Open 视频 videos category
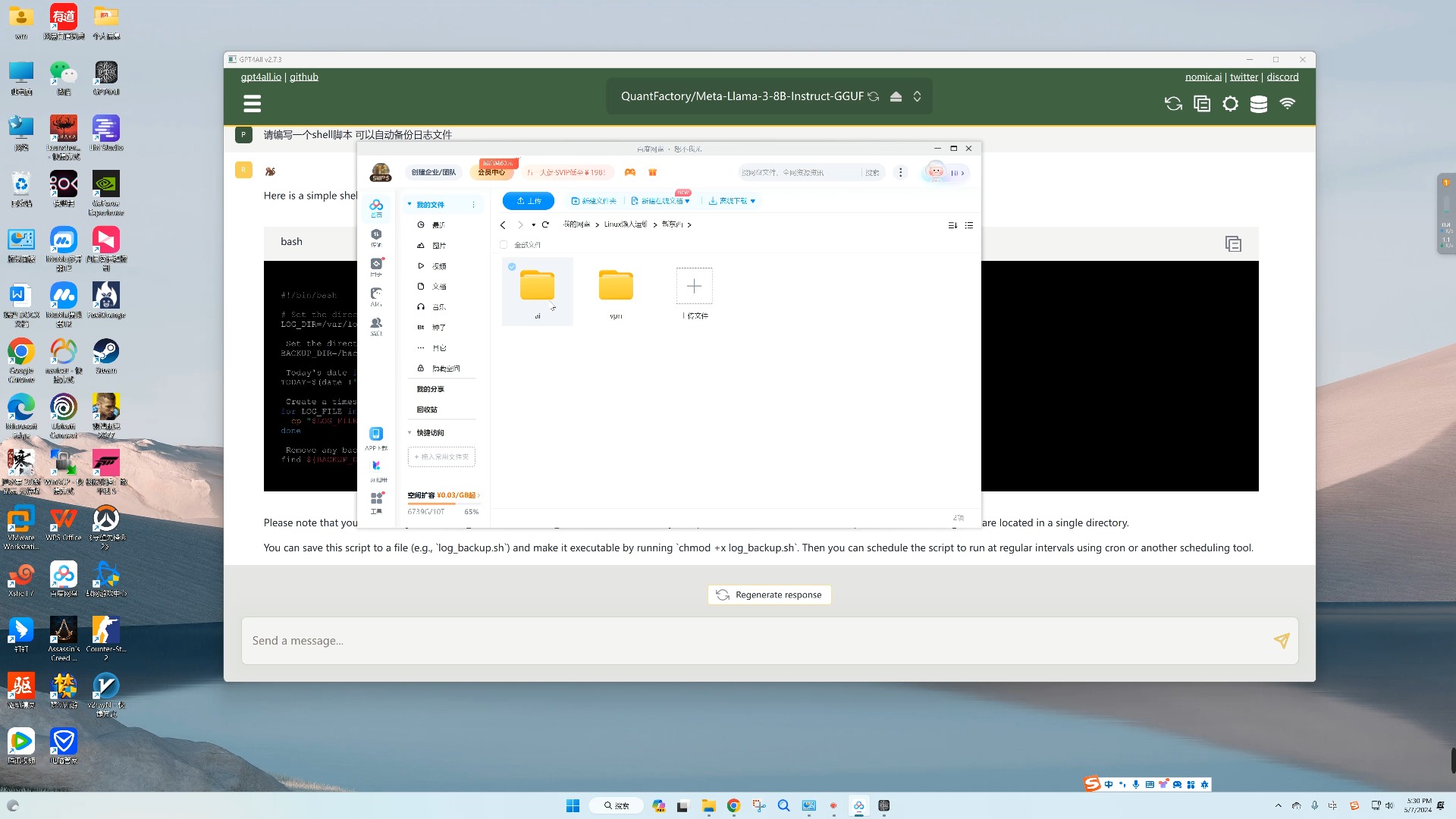This screenshot has width=1456, height=819. (x=431, y=266)
